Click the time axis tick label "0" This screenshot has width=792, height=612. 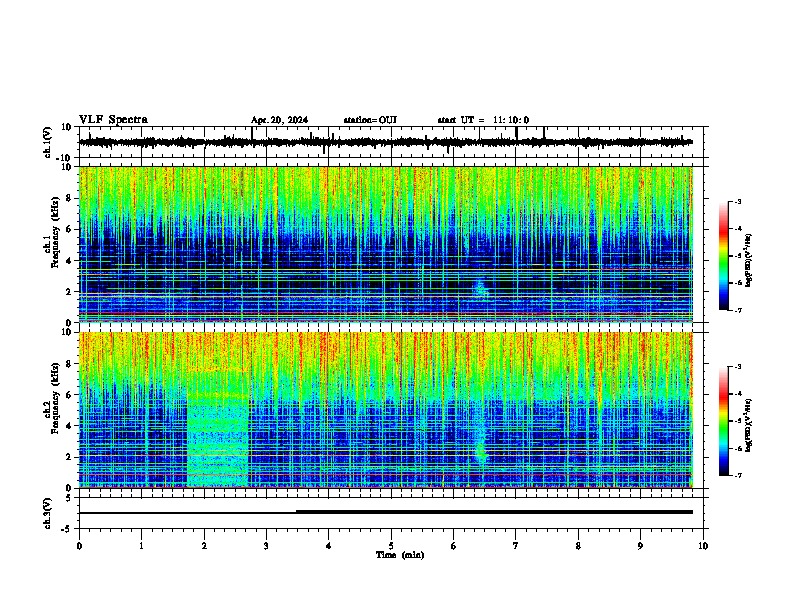[79, 546]
